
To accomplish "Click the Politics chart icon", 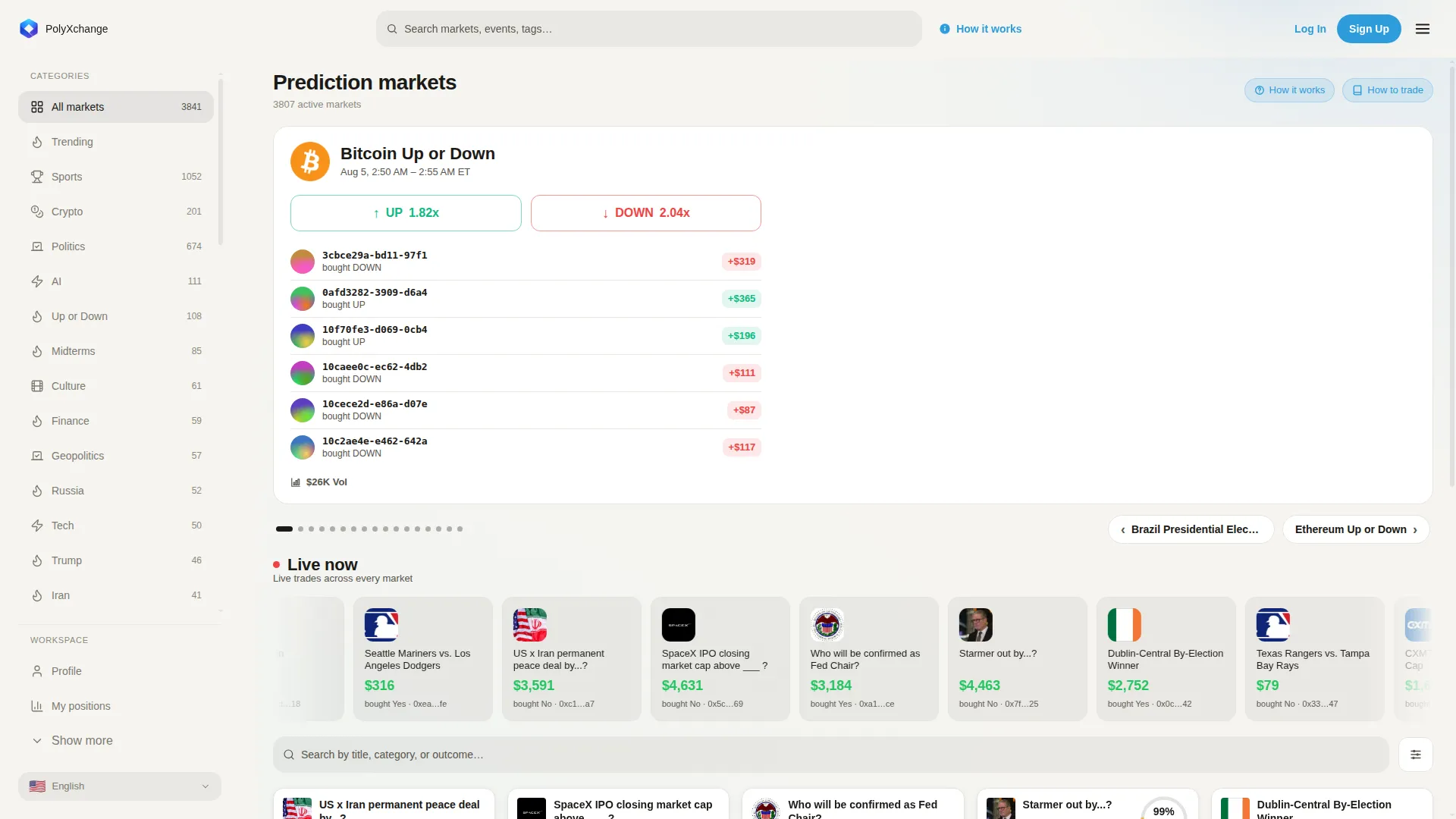I will tap(37, 246).
